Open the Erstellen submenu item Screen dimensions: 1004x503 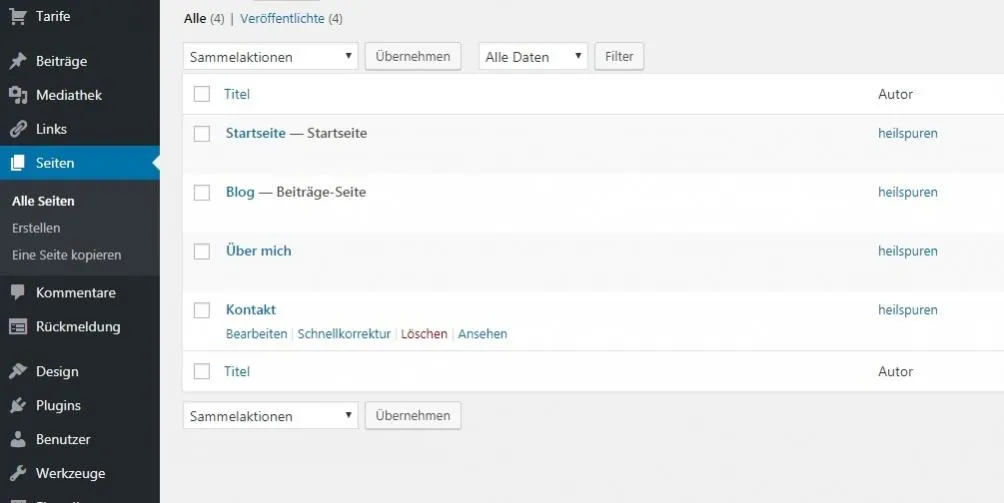36,228
